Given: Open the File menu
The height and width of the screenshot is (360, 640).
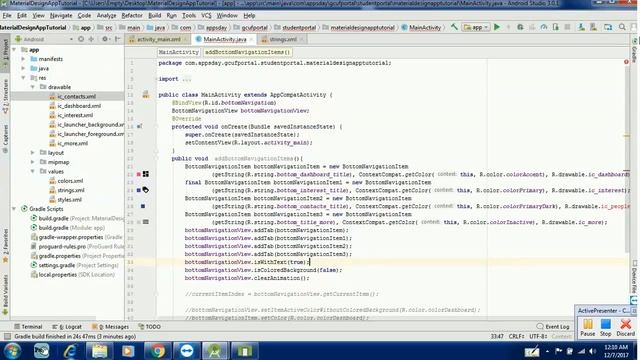Looking at the screenshot, I should coord(7,16).
